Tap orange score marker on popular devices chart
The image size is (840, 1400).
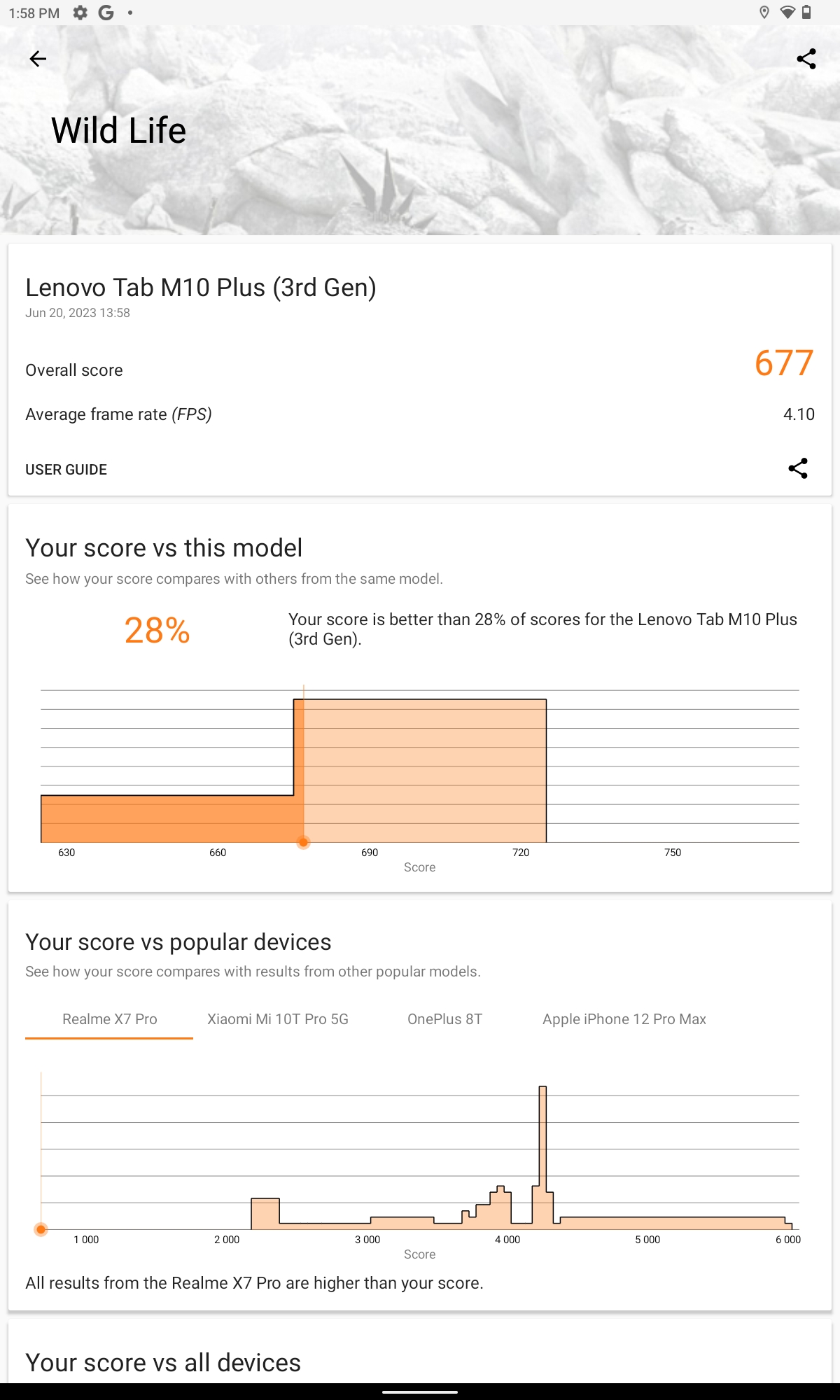(41, 1229)
